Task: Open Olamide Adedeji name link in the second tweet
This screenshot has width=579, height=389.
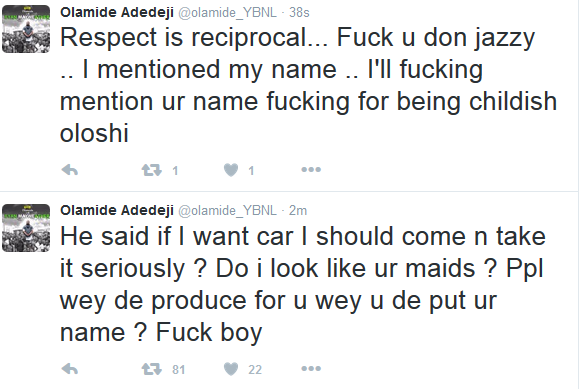Action: 117,211
